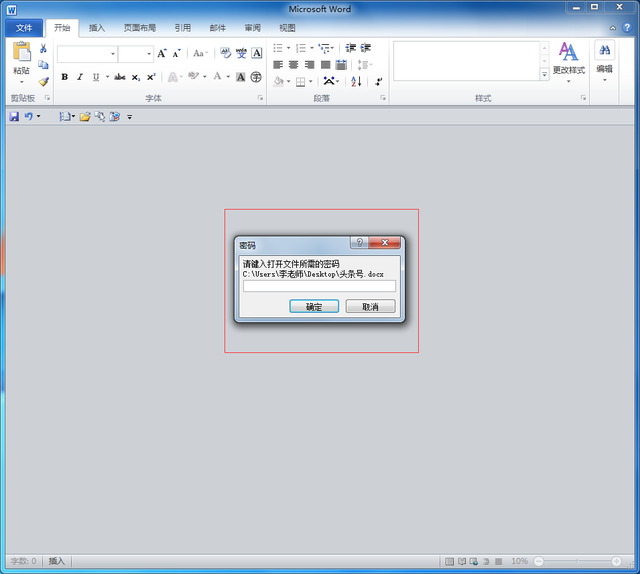The image size is (640, 574).
Task: Click the zoom slider in status bar
Action: (x=577, y=561)
